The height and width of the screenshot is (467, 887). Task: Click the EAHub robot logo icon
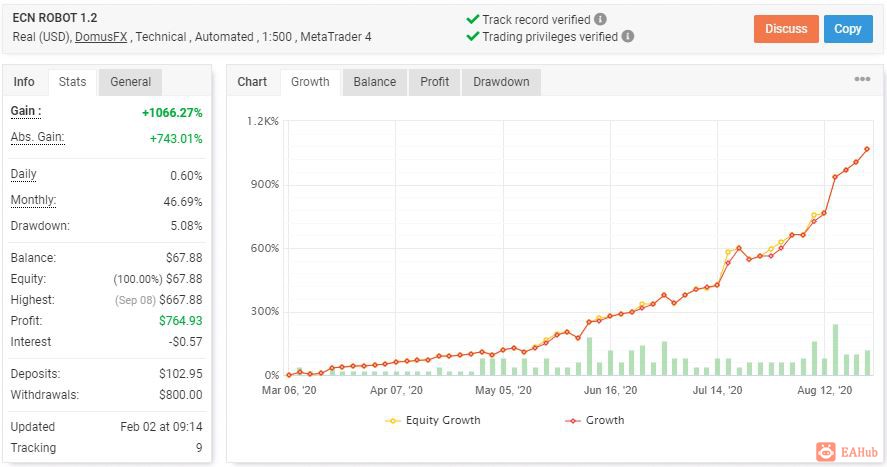(826, 452)
